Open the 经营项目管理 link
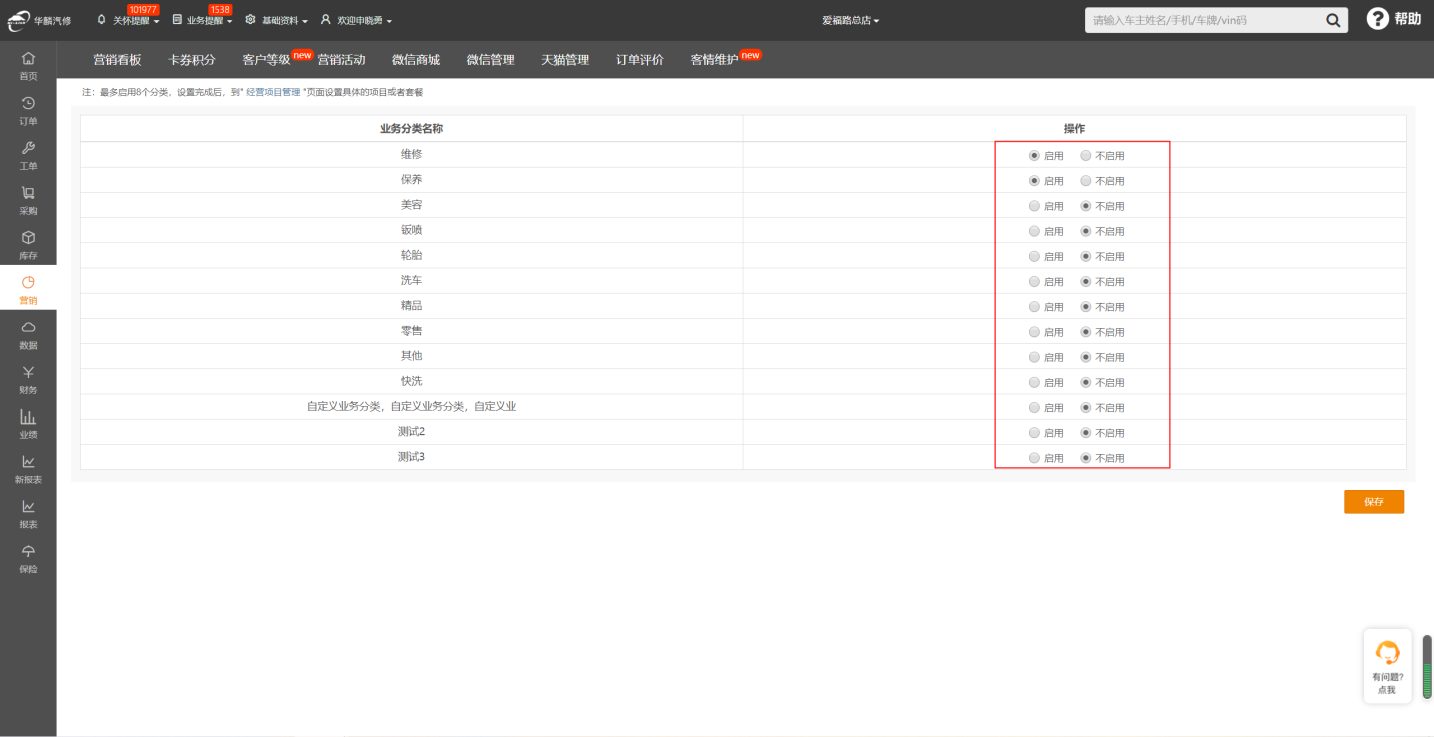The width and height of the screenshot is (1434, 737). [x=273, y=92]
